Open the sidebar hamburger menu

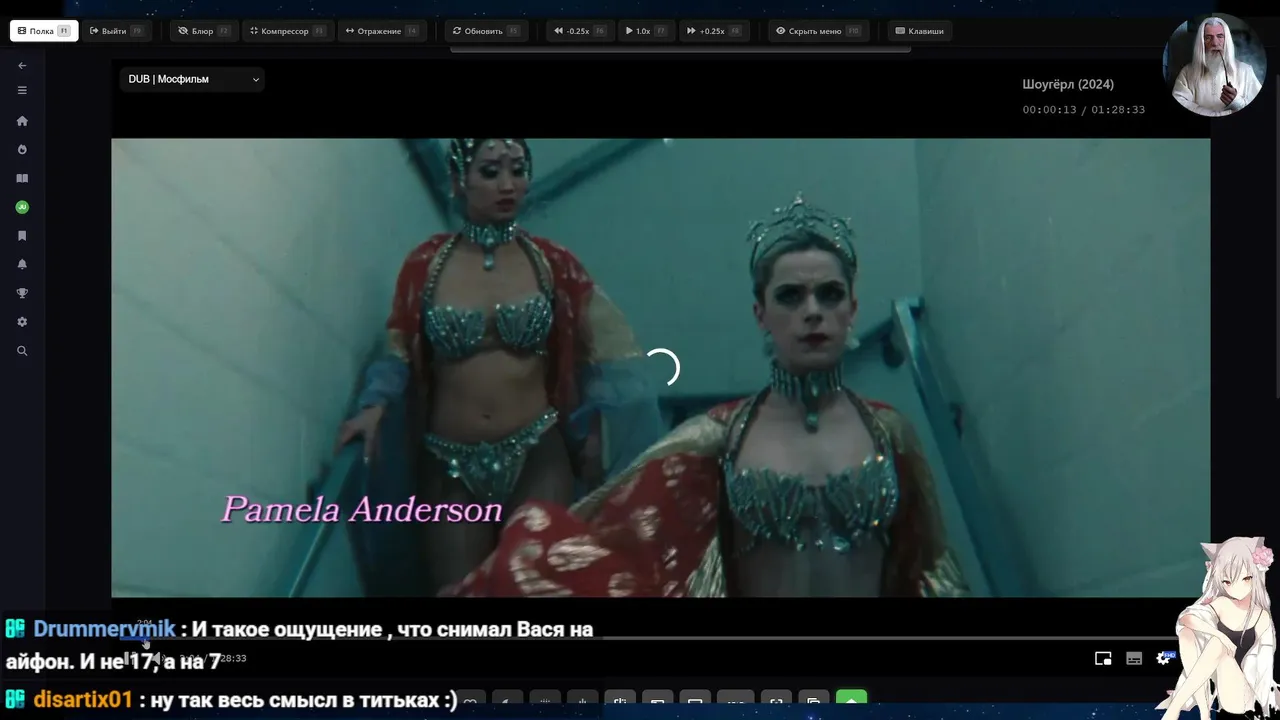click(x=22, y=90)
